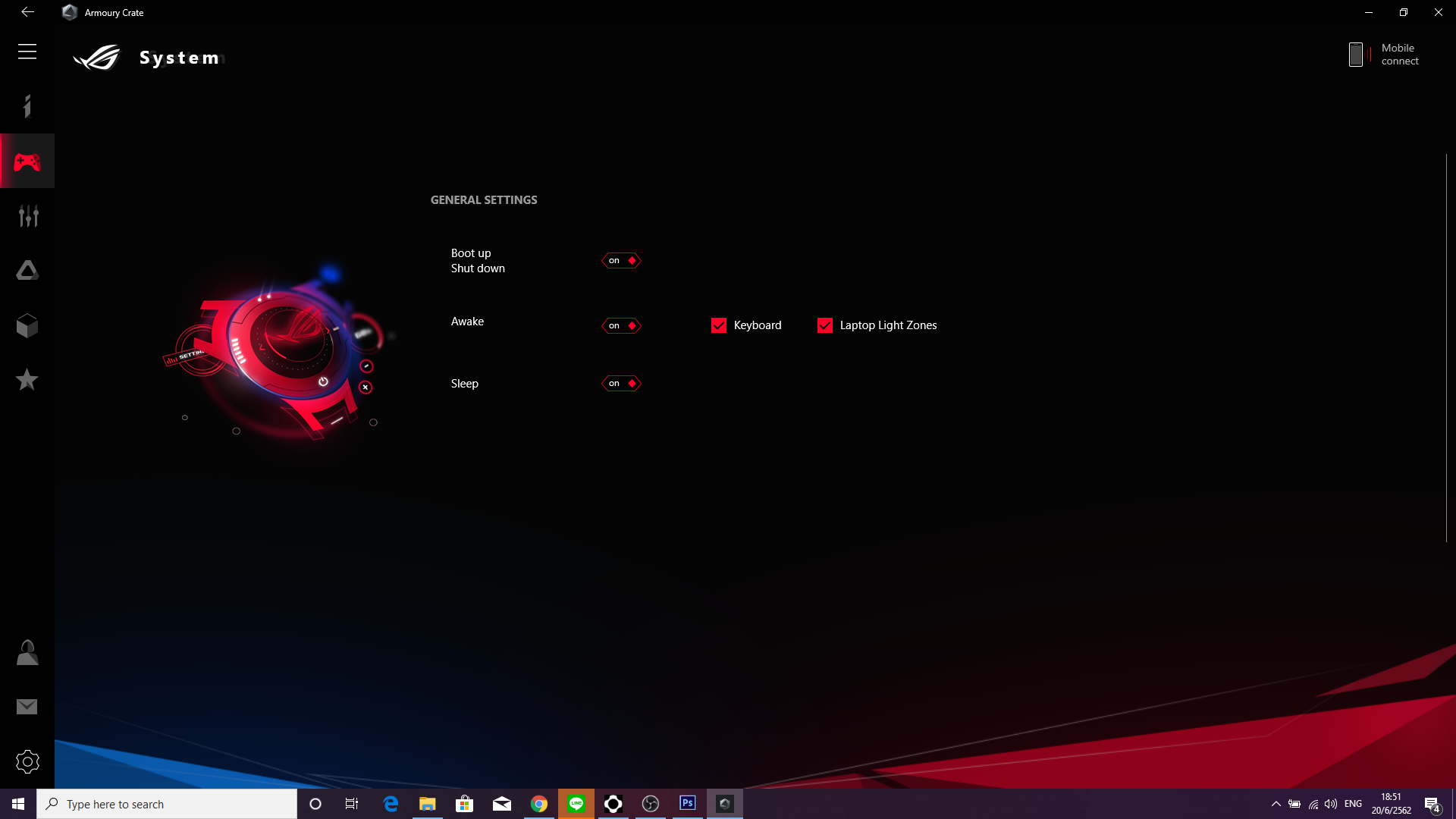
Task: Click the Mobile connect phone icon
Action: [1356, 55]
